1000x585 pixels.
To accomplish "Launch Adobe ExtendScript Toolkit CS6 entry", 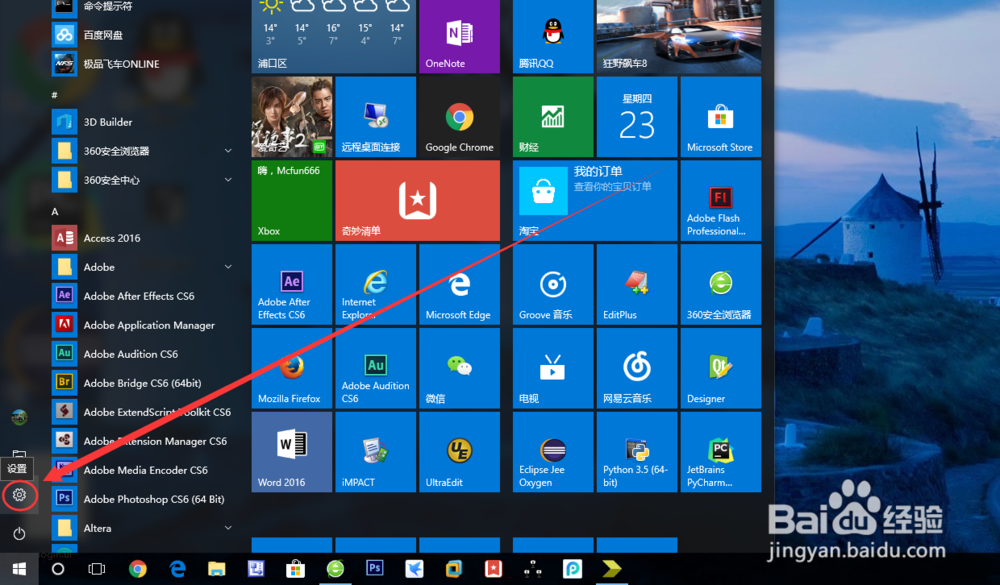I will pyautogui.click(x=143, y=412).
